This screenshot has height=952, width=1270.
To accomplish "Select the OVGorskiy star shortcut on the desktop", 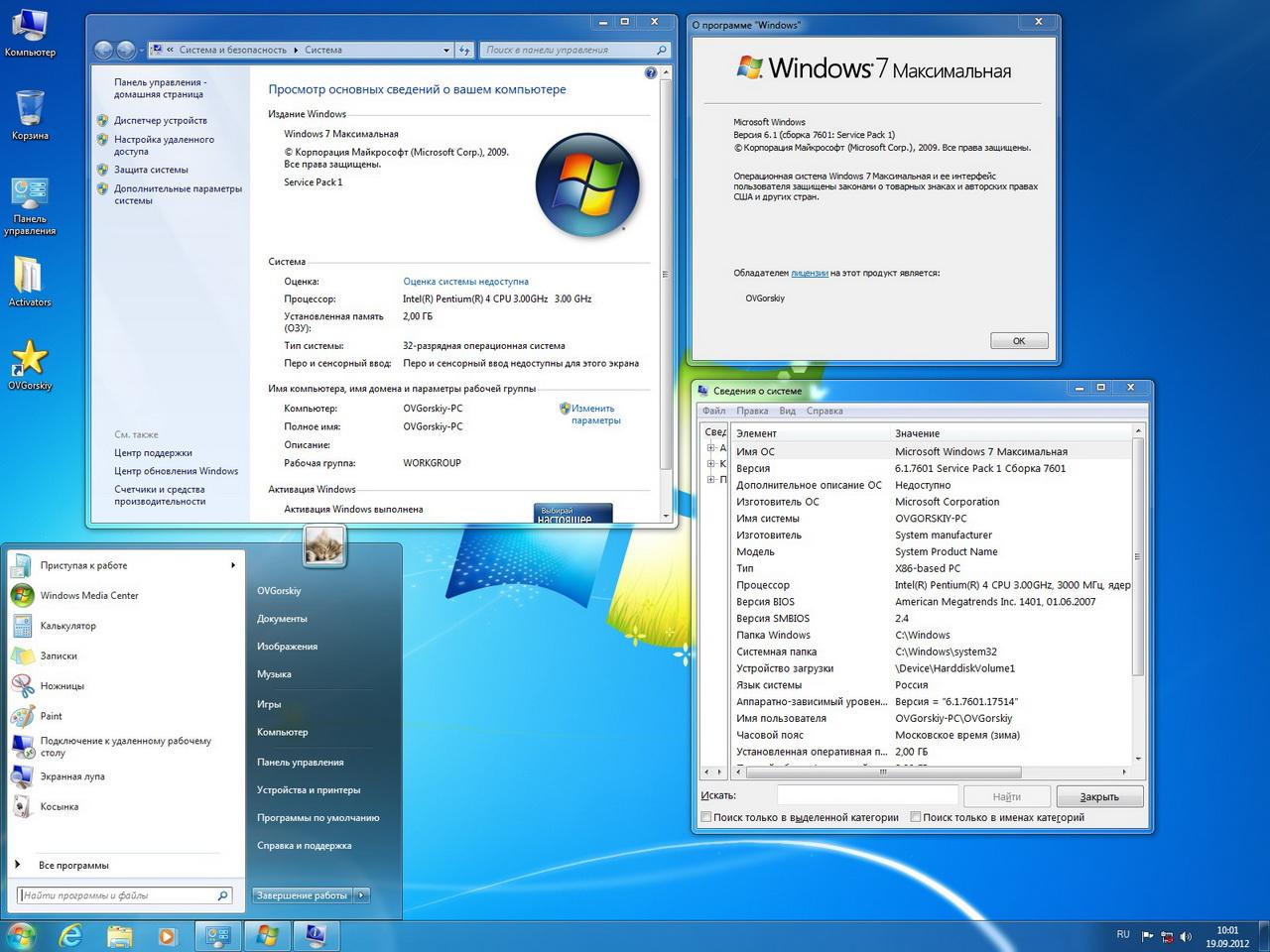I will [x=30, y=364].
